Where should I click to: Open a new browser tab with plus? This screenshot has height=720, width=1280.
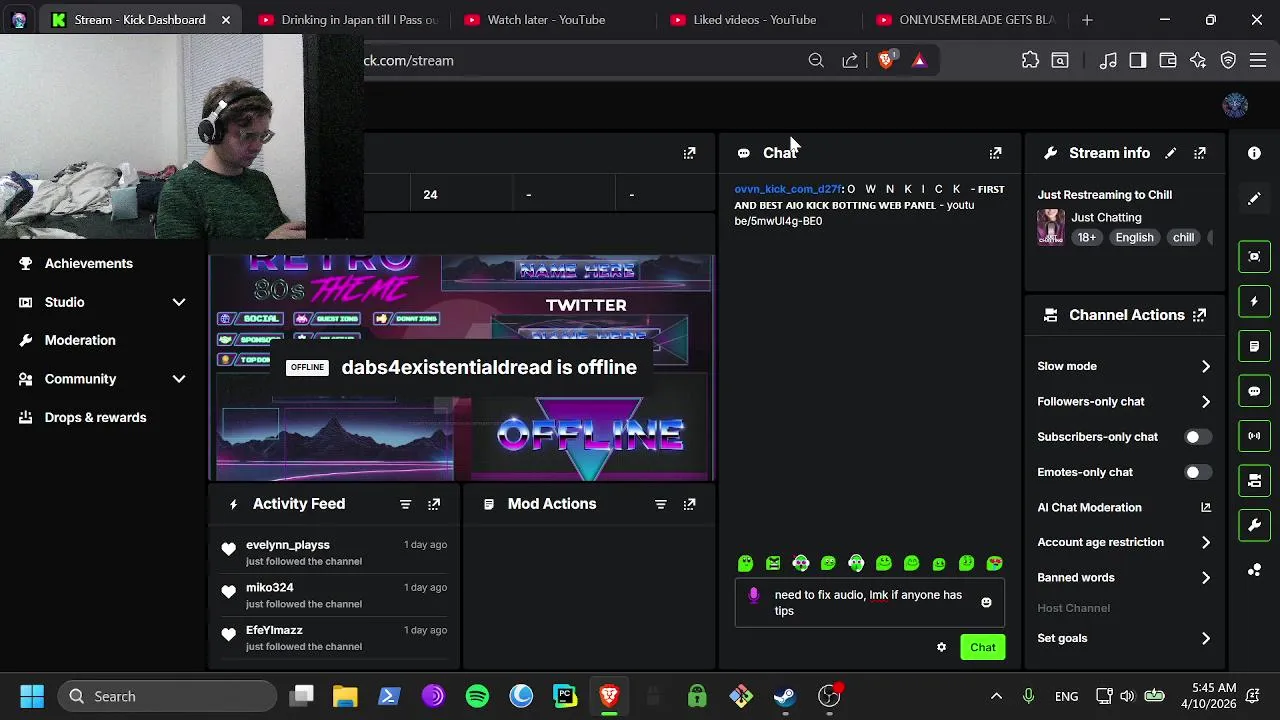pyautogui.click(x=1087, y=19)
